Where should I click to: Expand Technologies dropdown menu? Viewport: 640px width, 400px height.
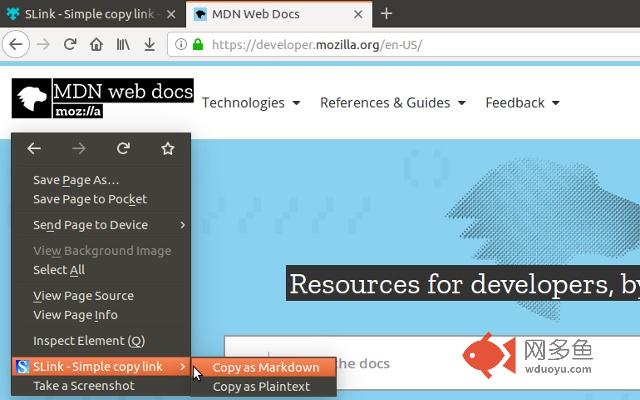pos(251,103)
